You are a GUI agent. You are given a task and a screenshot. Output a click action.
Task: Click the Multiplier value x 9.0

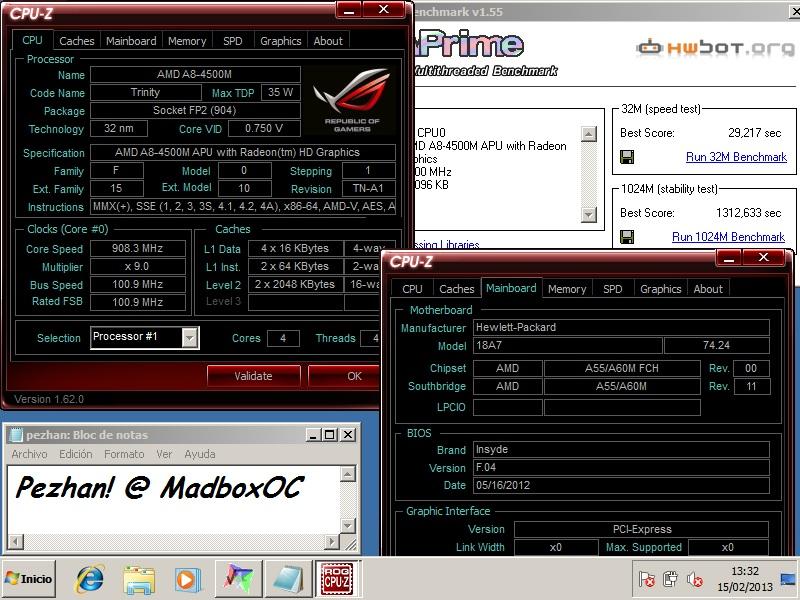138,267
